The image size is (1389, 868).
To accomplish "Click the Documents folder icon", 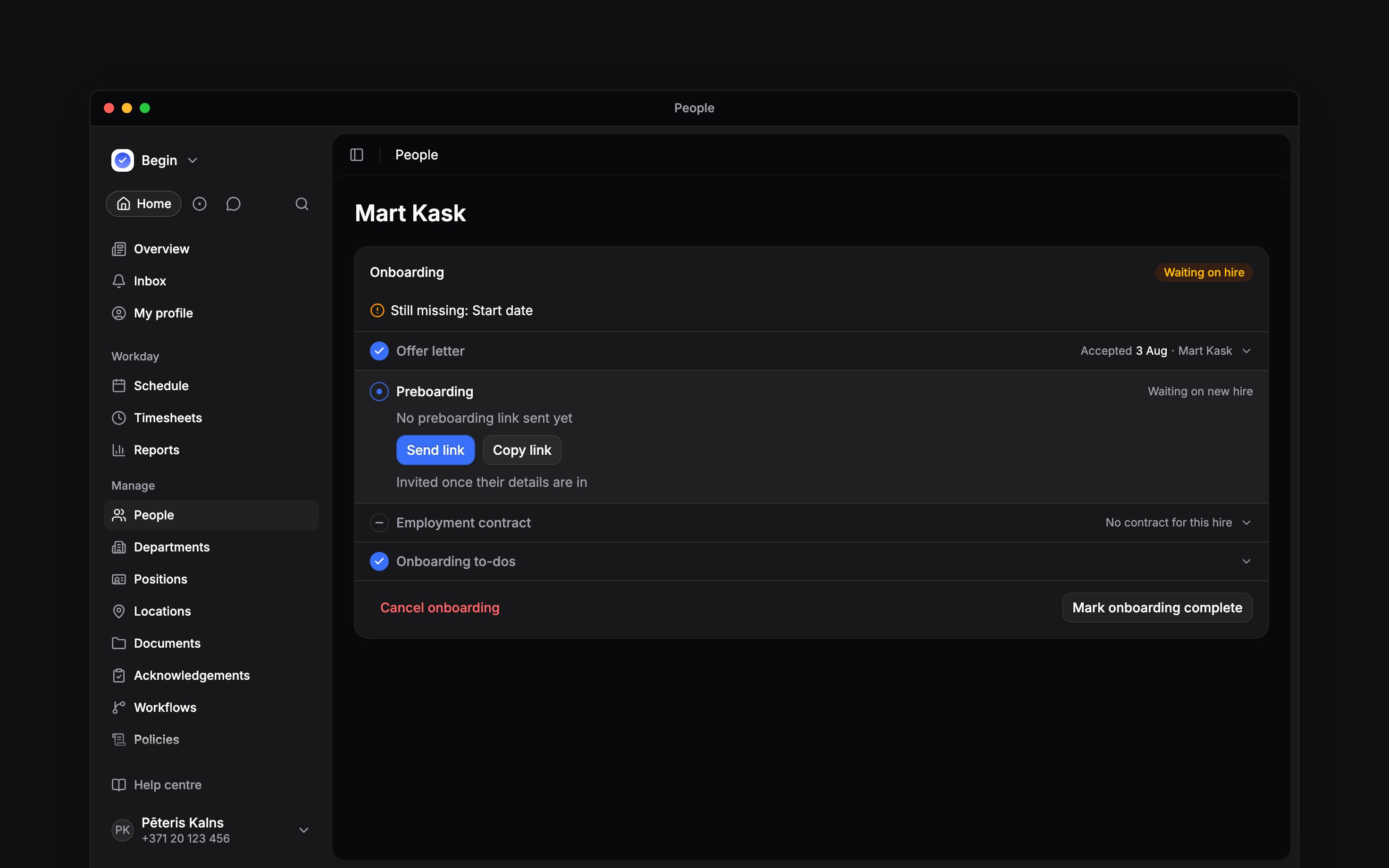I will coord(119,643).
